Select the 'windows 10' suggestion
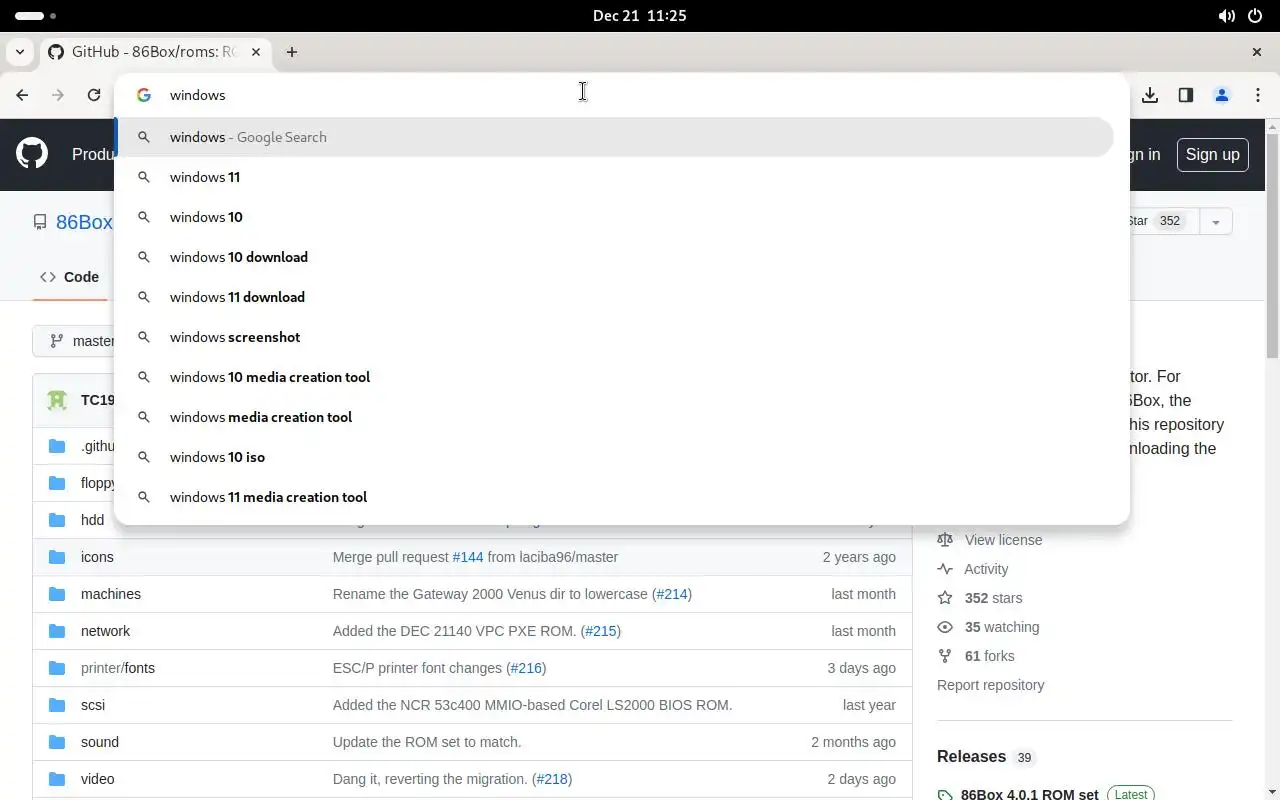Viewport: 1280px width, 800px height. point(615,217)
